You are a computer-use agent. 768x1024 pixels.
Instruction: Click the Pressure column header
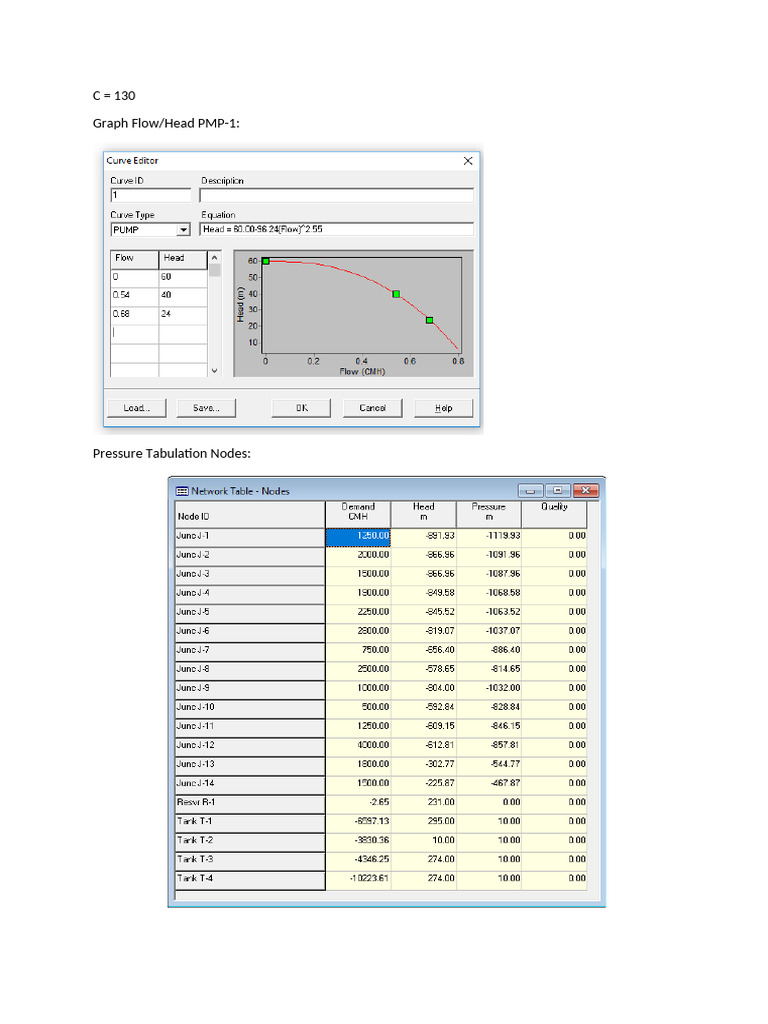click(x=489, y=512)
